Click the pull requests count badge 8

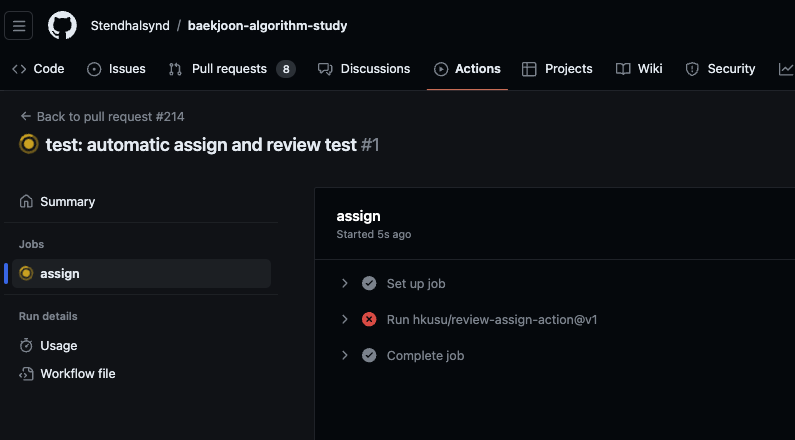pyautogui.click(x=286, y=69)
